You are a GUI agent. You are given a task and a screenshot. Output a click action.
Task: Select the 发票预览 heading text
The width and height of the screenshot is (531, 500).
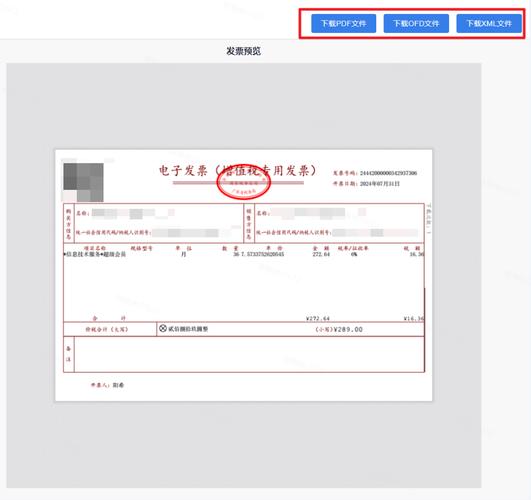[x=243, y=51]
